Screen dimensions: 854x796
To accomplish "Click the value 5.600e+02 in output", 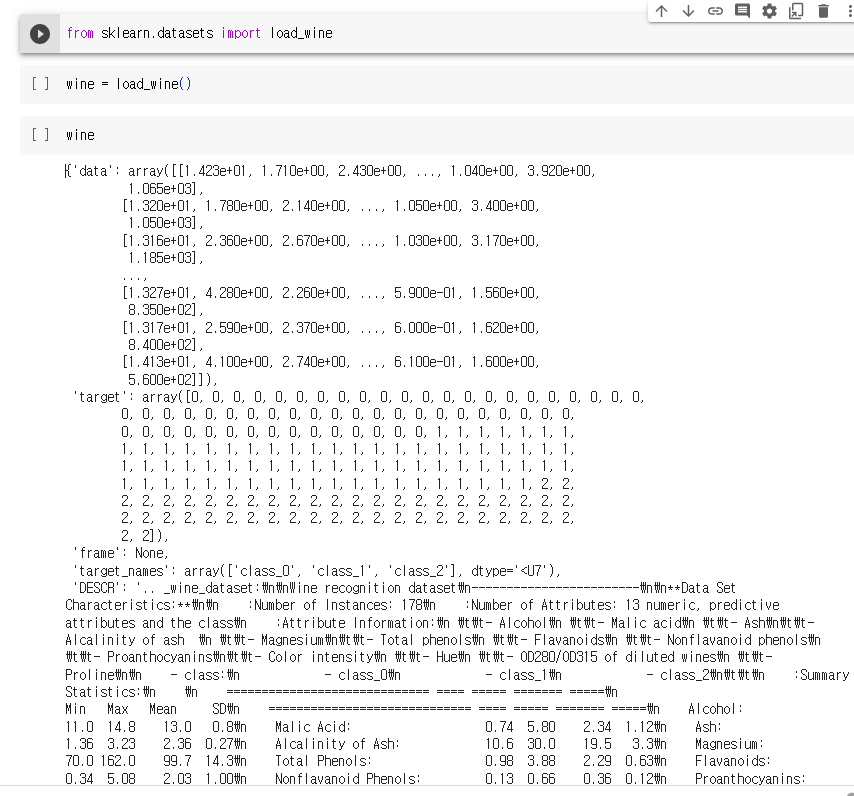I will click(x=162, y=379).
